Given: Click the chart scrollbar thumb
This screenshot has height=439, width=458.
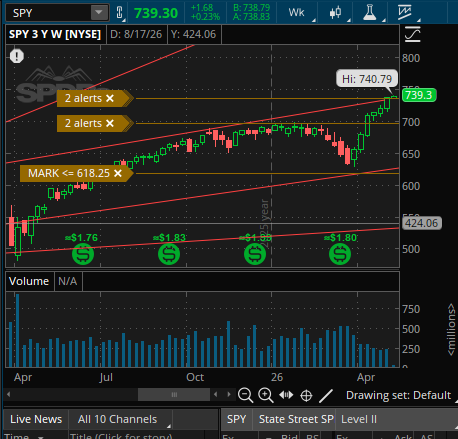Looking at the screenshot, I should point(174,395).
